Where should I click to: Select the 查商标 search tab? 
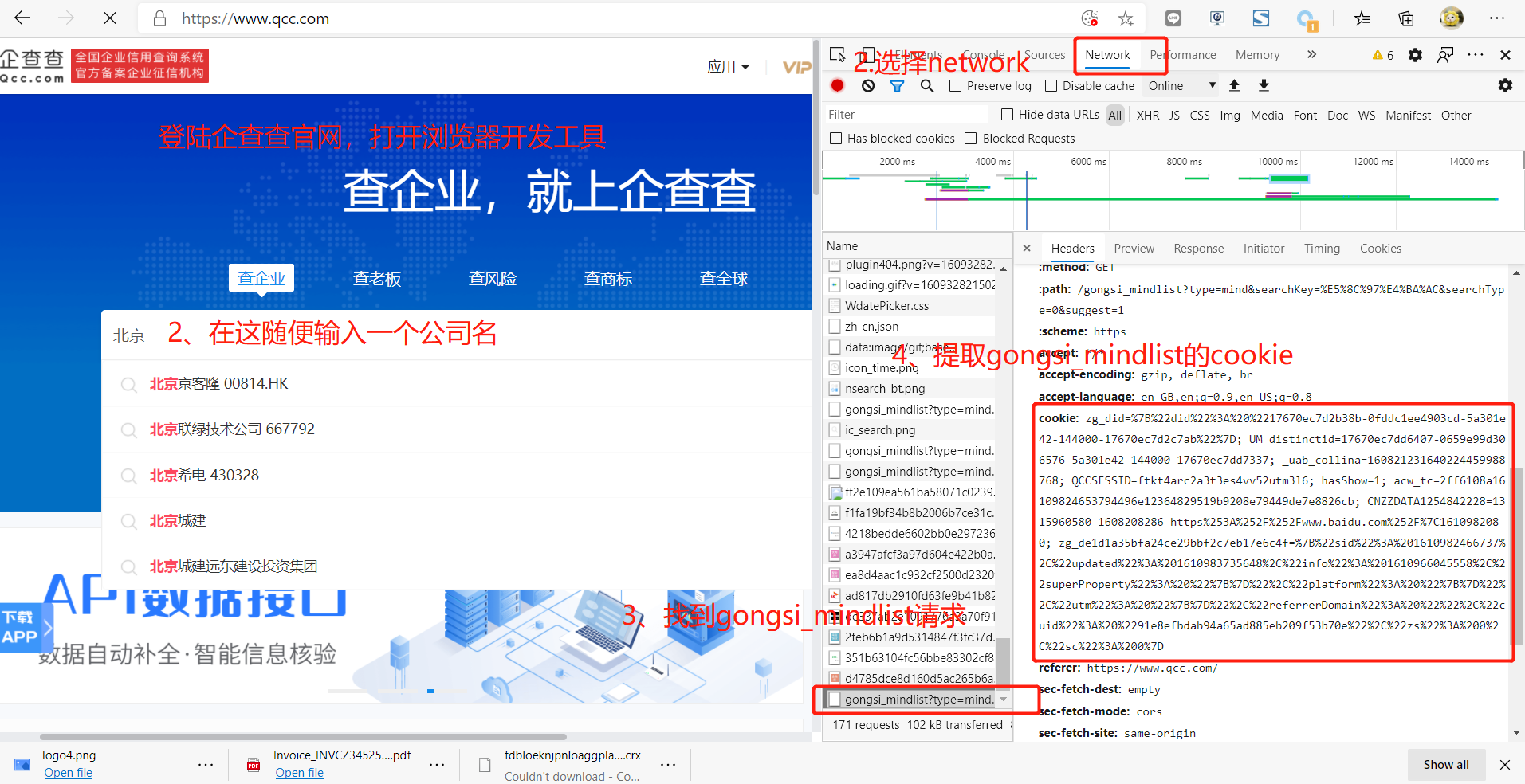608,278
